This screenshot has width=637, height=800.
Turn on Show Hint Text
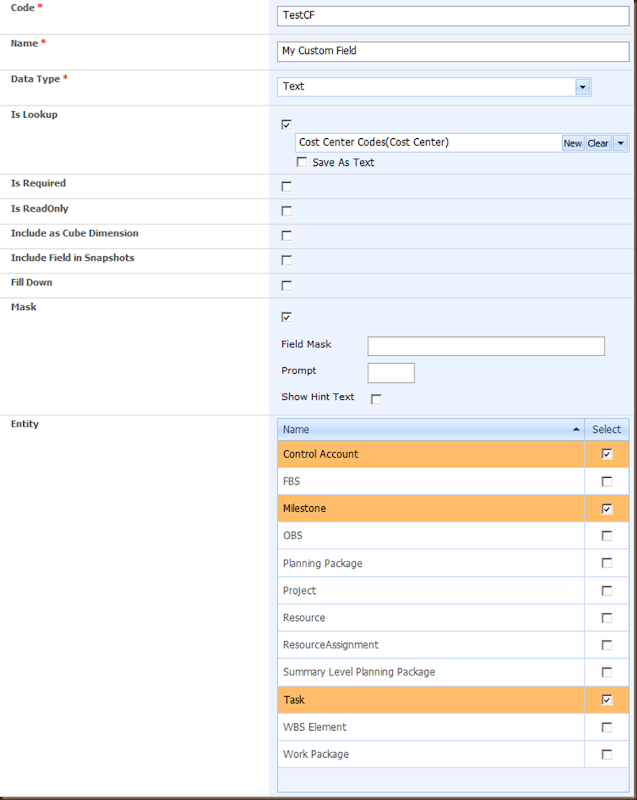tap(376, 399)
